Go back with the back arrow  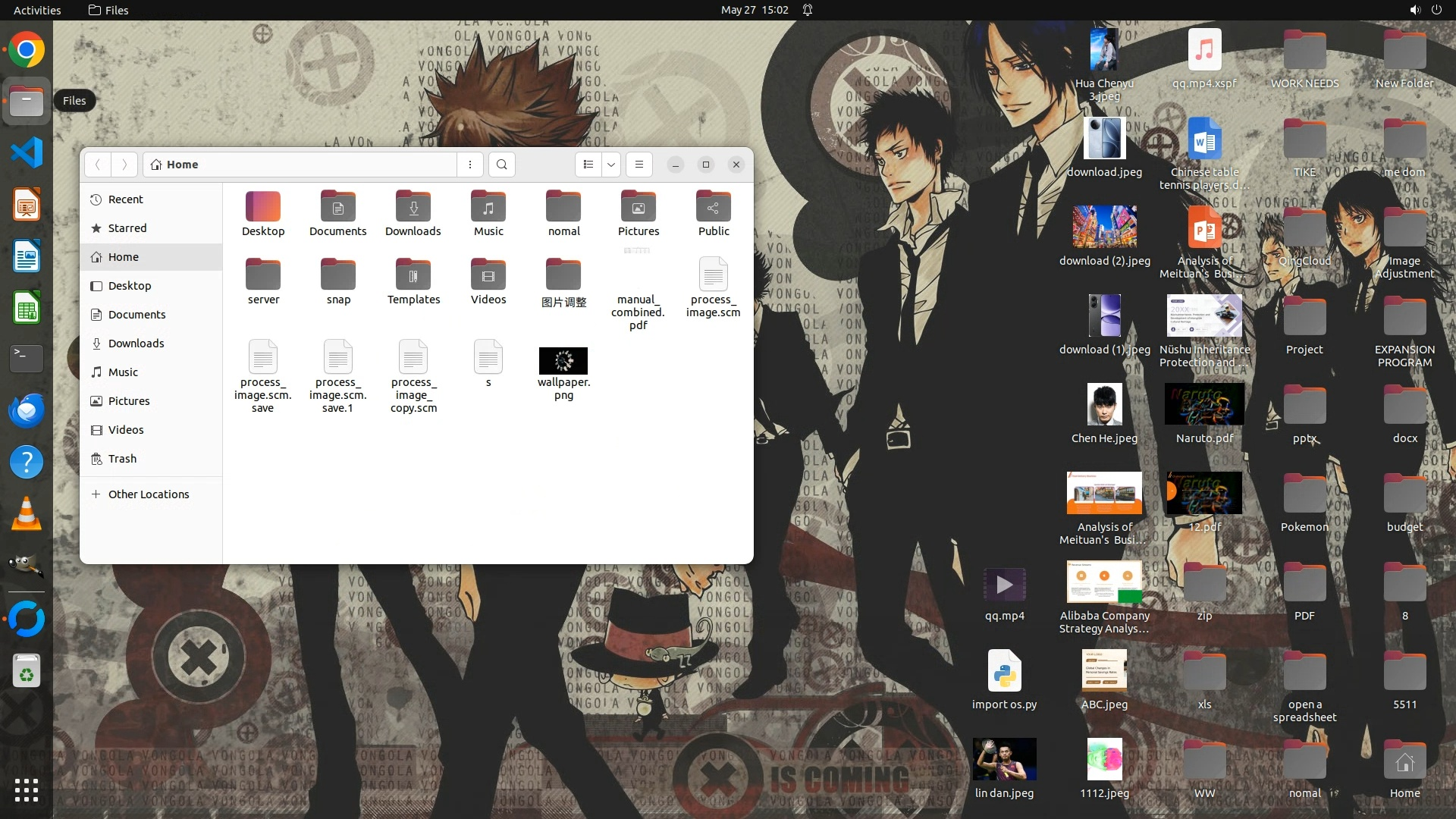pyautogui.click(x=98, y=165)
